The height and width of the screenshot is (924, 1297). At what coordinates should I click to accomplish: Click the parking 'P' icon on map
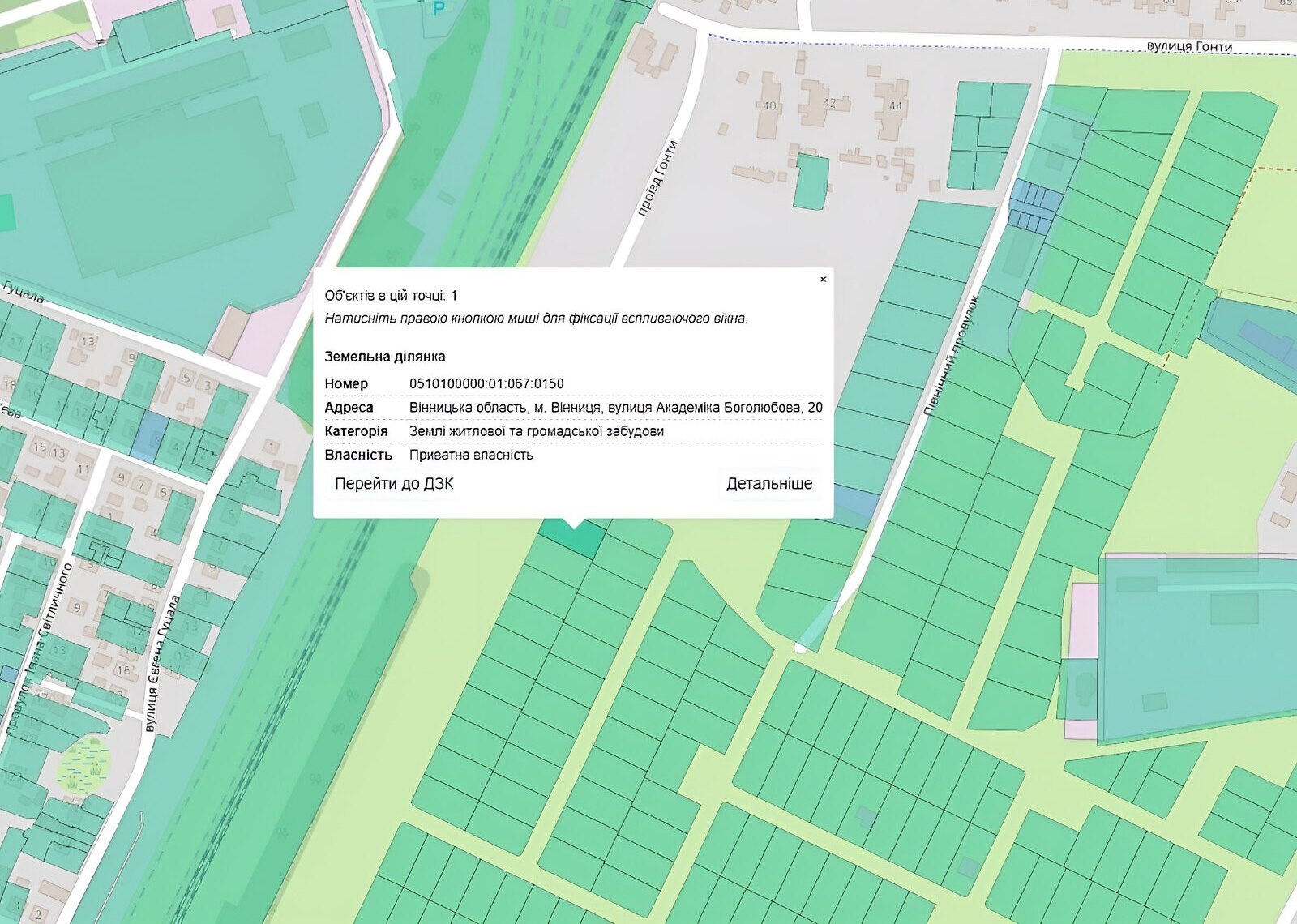point(439,9)
